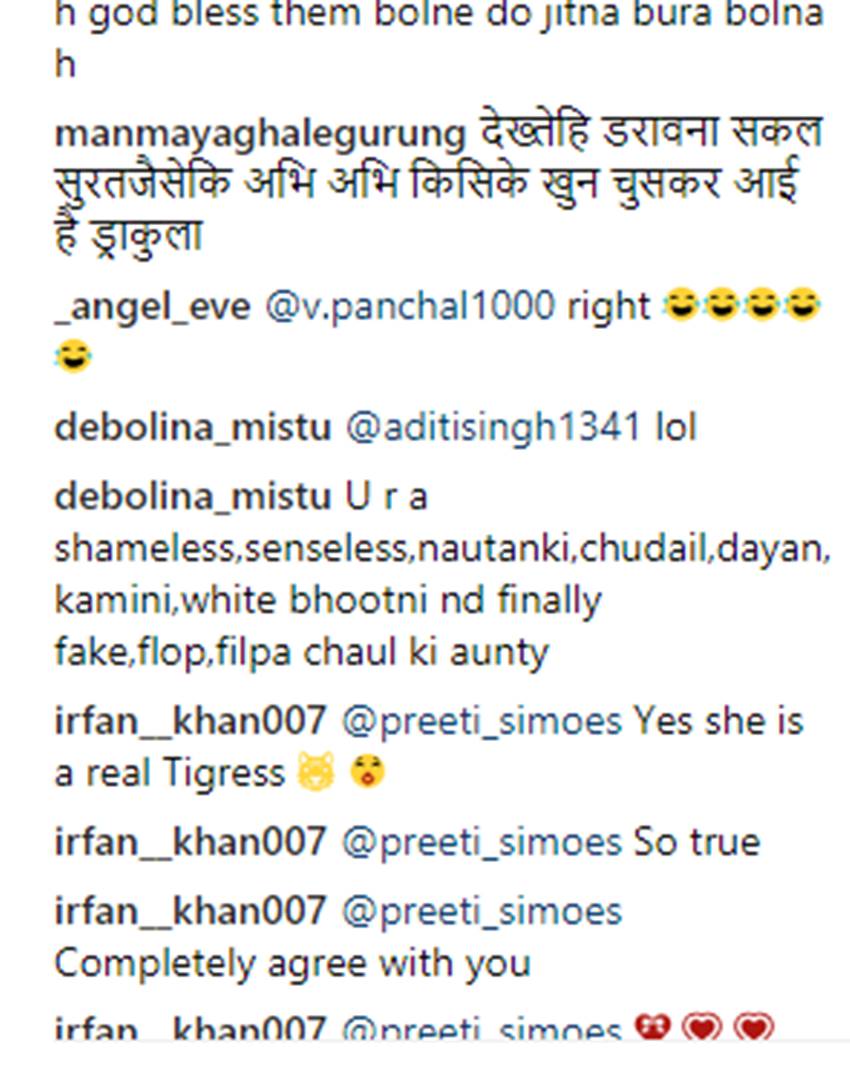The image size is (850, 1072).
Task: Click the @v.panchal1000 mention
Action: pyautogui.click(x=408, y=307)
